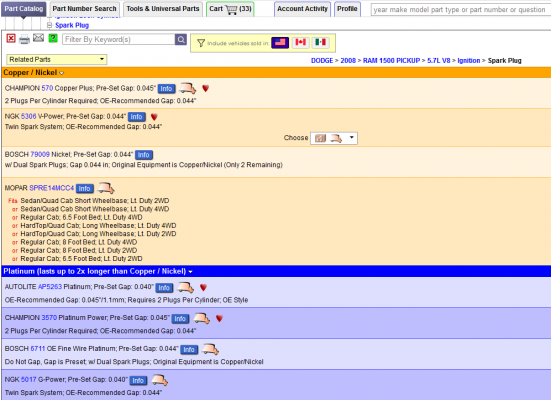
Task: Click the keyword filter search magnifier button
Action: coord(181,39)
